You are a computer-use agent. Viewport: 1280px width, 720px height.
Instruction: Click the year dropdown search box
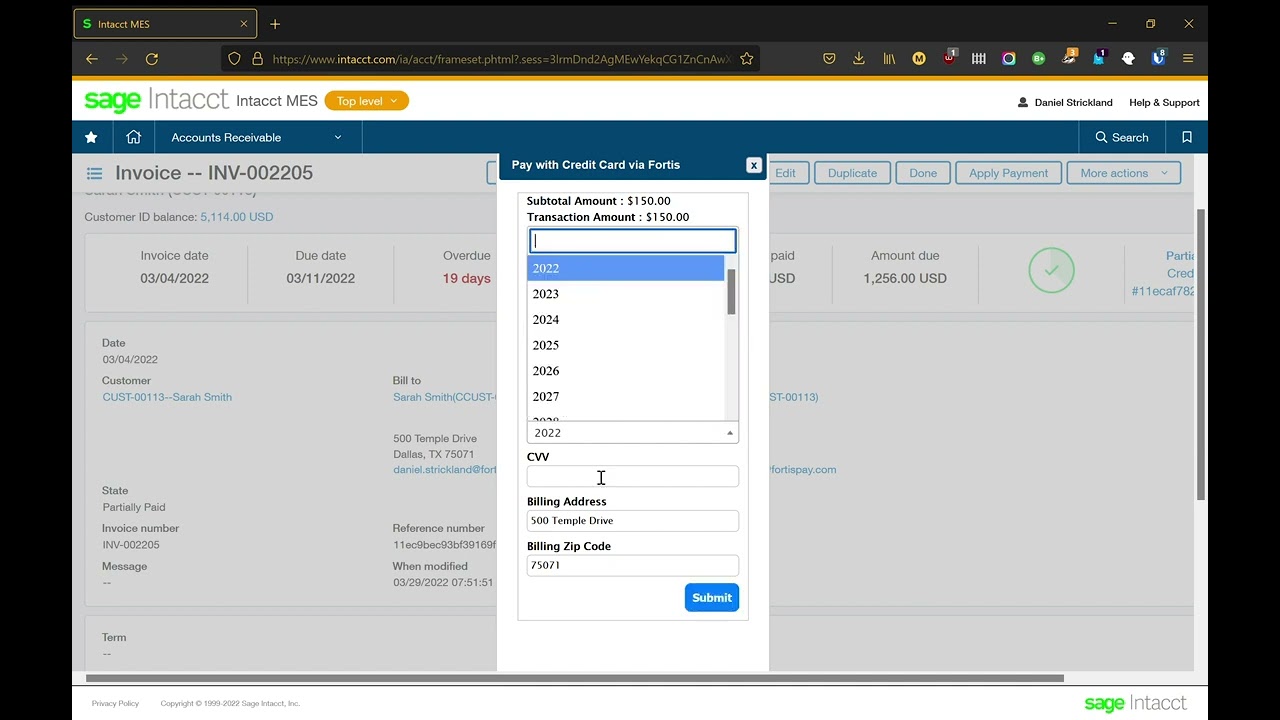pyautogui.click(x=633, y=241)
